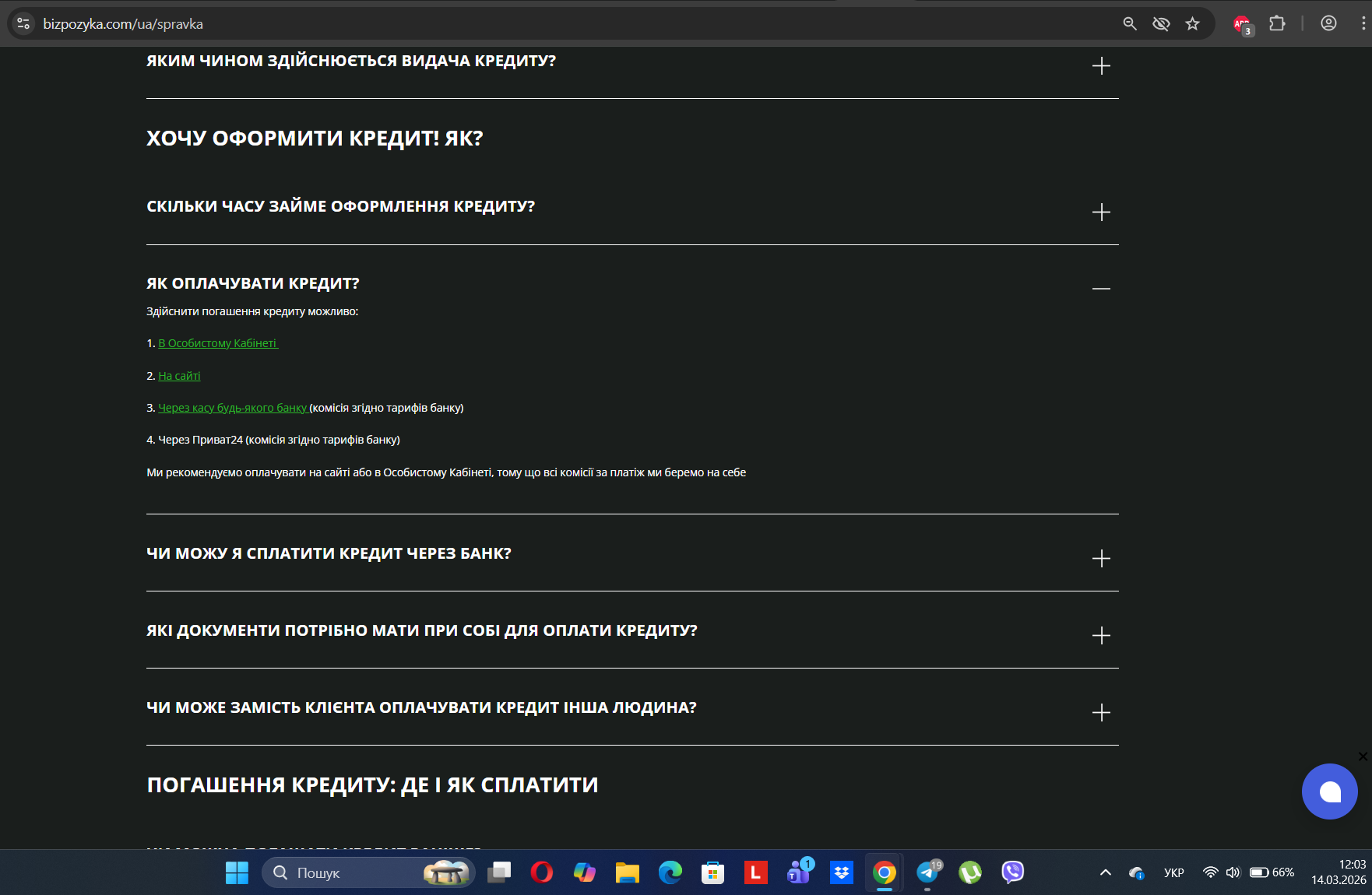Click 'Які документи потрібно мати при собі' heading

(422, 630)
